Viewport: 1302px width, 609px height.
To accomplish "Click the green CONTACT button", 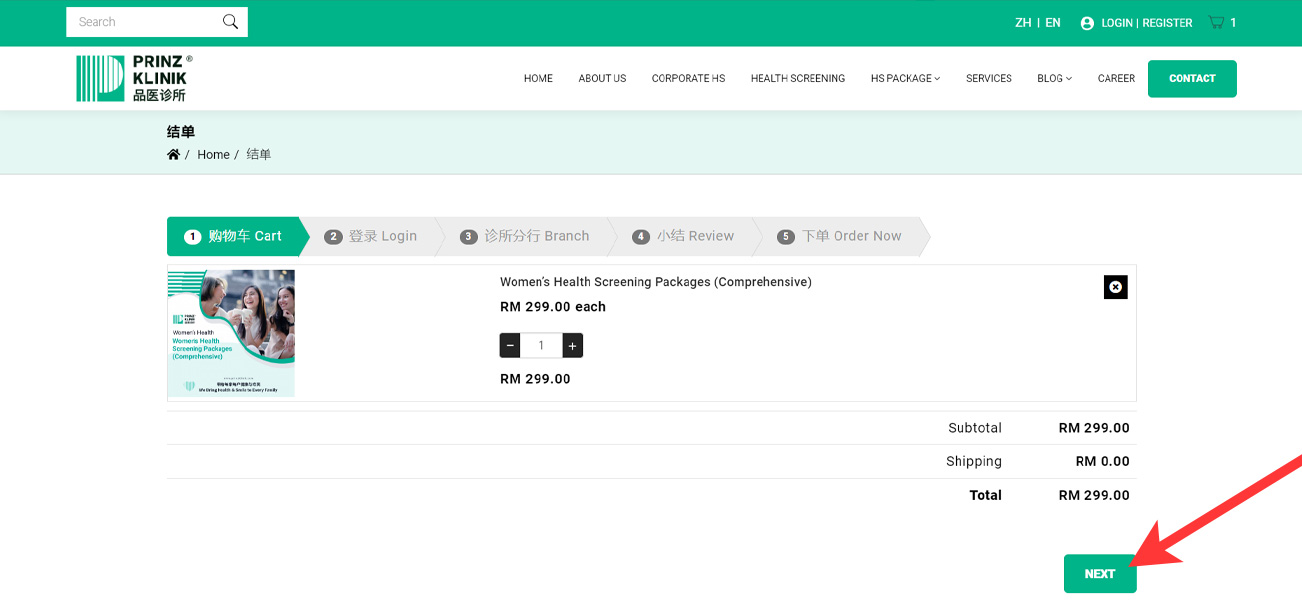I will tap(1191, 78).
